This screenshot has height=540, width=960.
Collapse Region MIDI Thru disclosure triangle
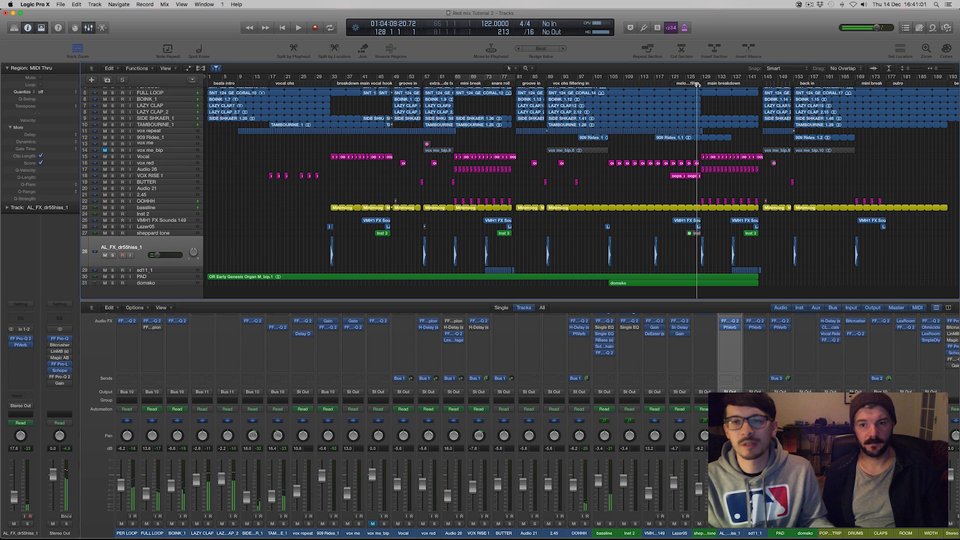point(7,68)
